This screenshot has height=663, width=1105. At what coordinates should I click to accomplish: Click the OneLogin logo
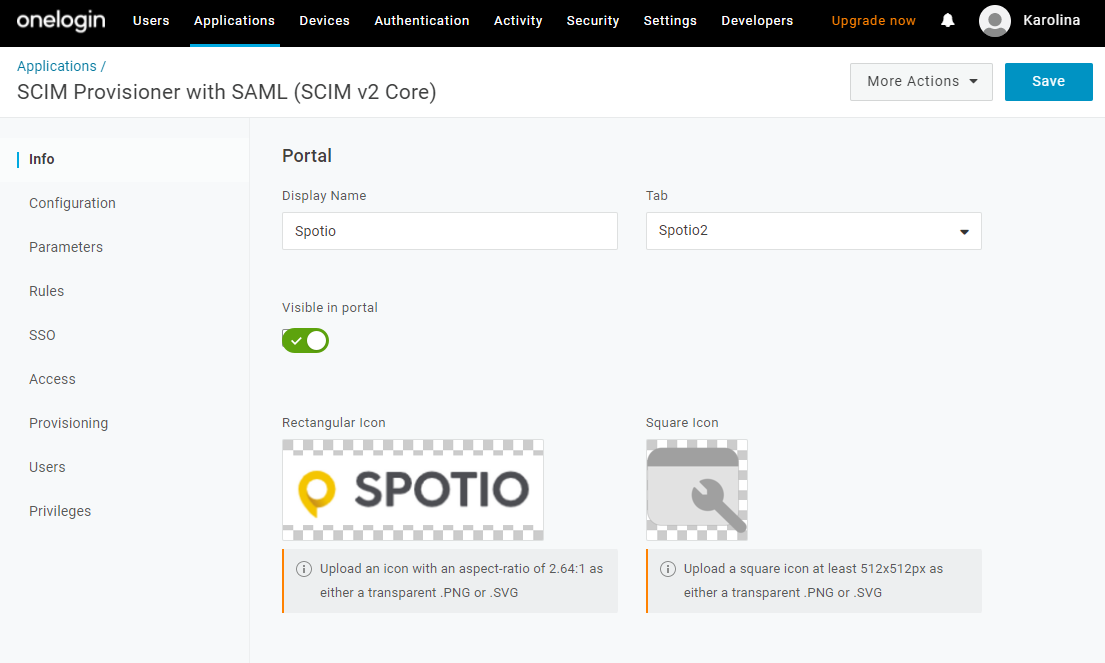[61, 21]
